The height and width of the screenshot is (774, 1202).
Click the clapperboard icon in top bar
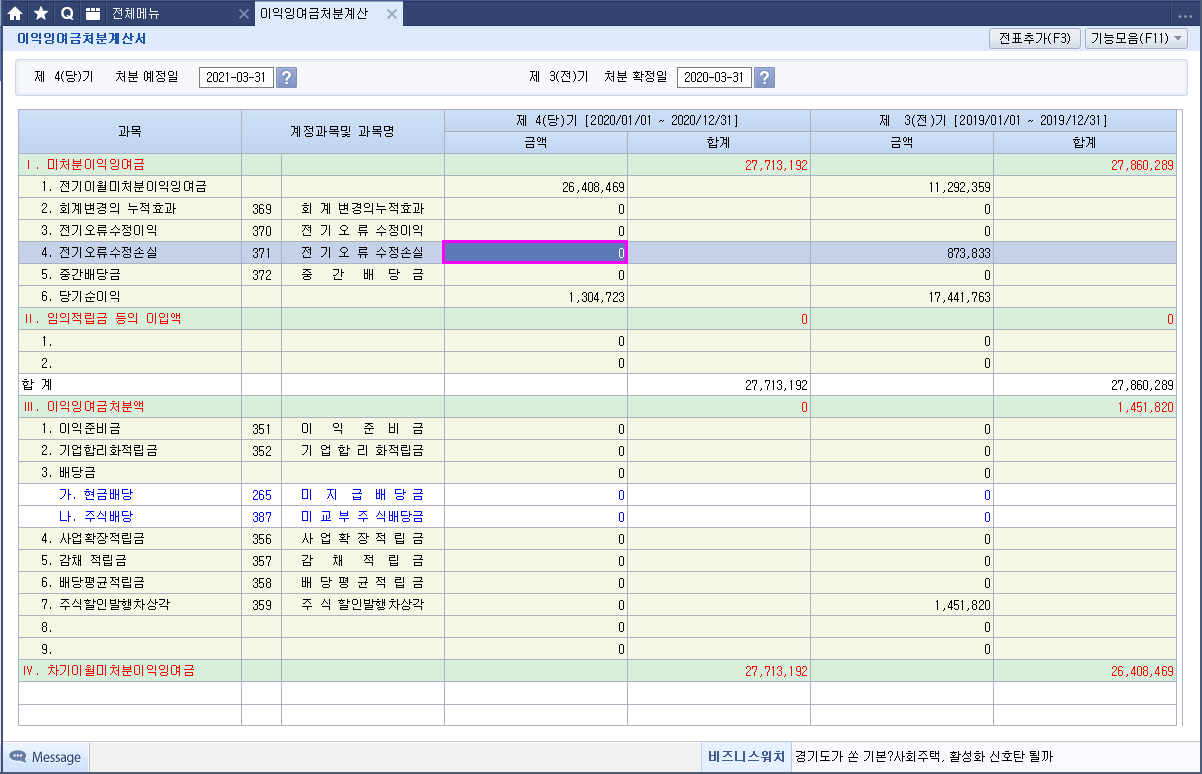(x=93, y=13)
